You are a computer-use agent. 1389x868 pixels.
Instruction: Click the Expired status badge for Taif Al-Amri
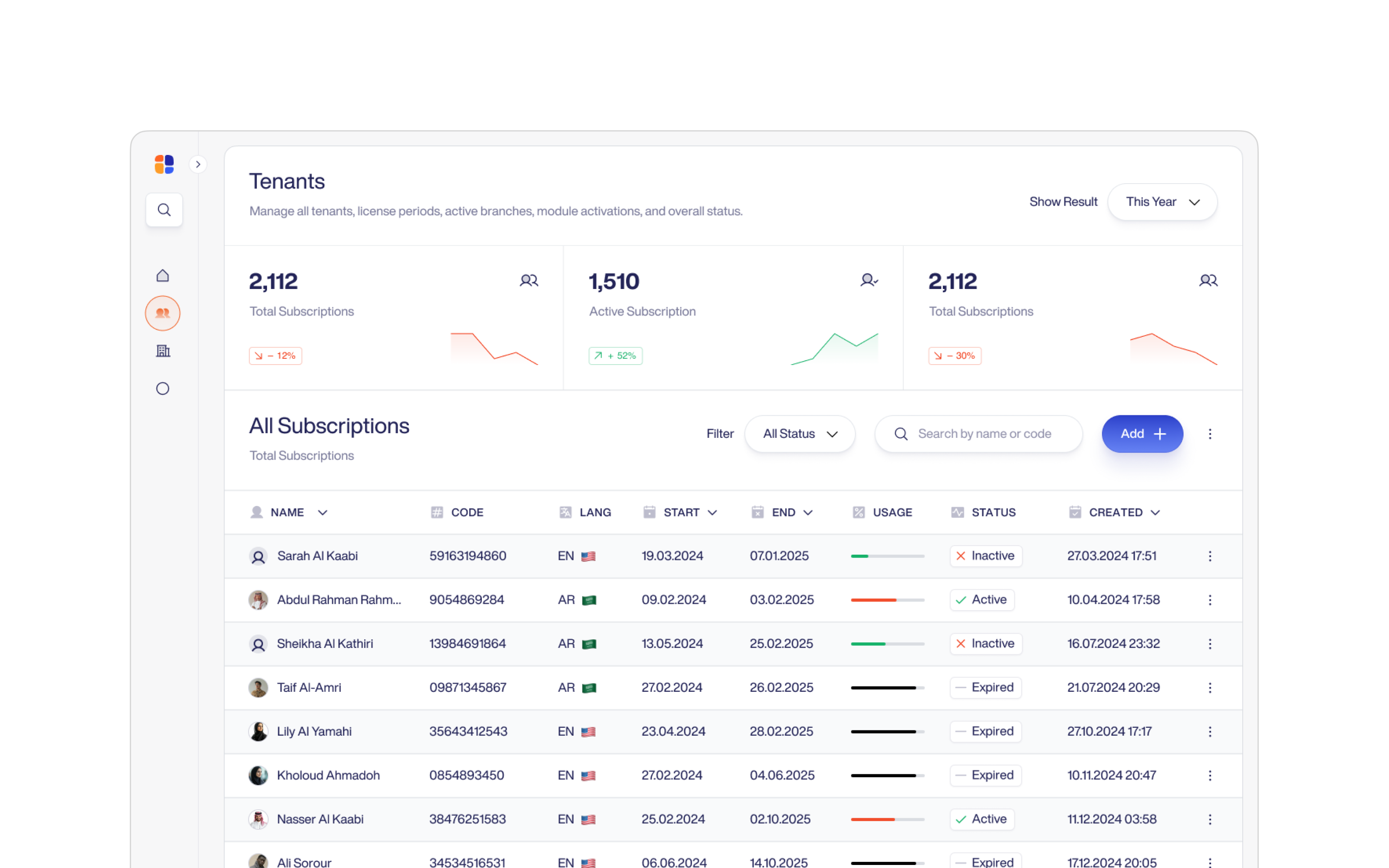point(985,688)
